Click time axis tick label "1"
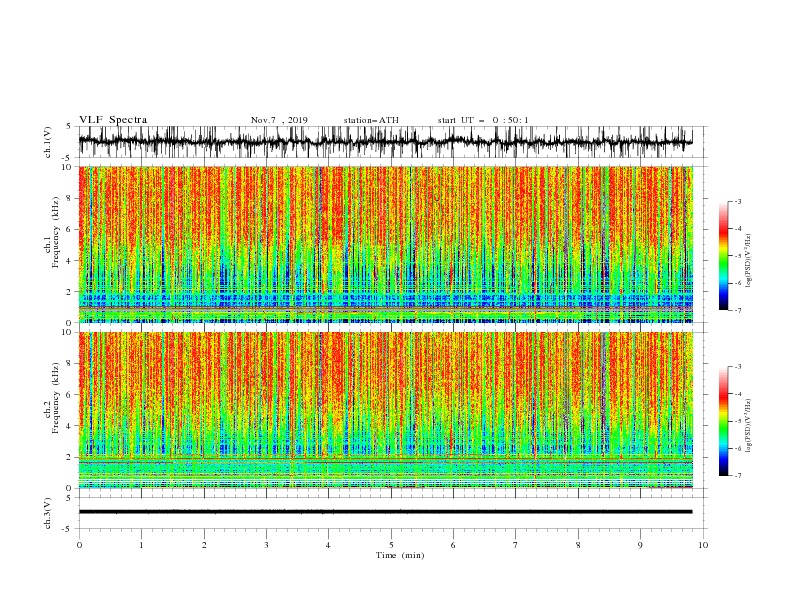 (x=141, y=545)
